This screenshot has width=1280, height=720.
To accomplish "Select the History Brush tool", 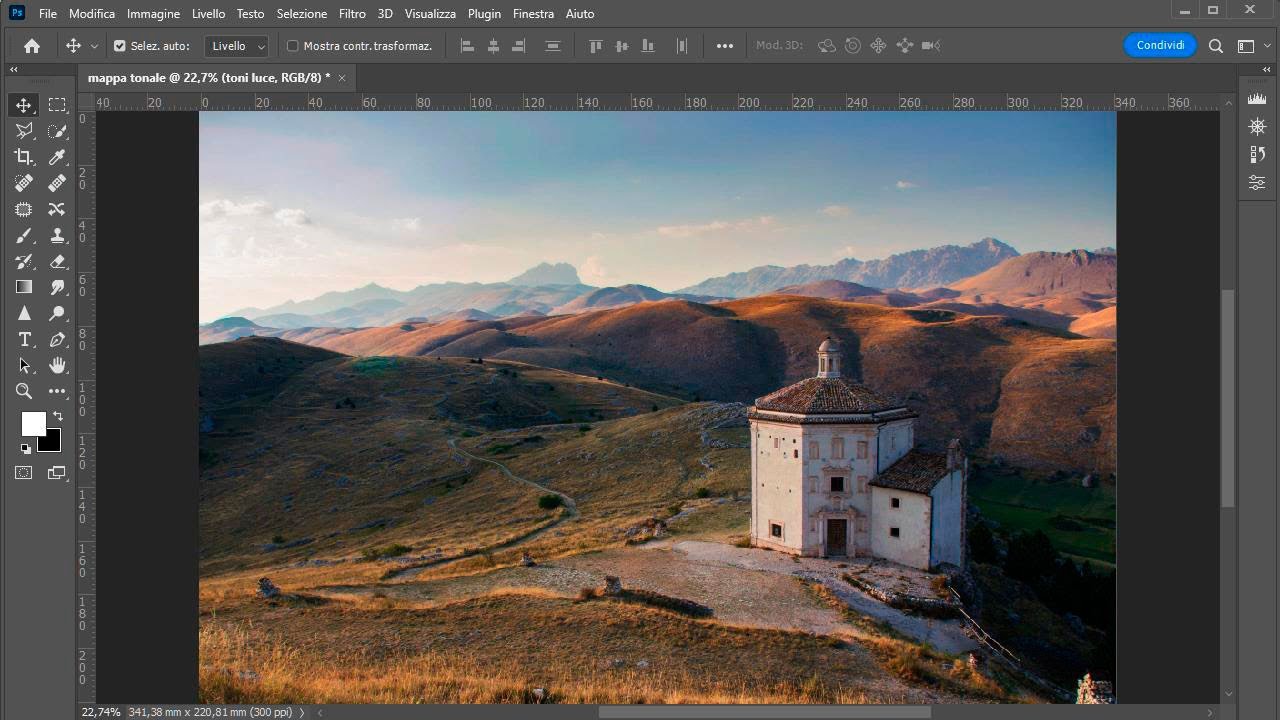I will (24, 261).
